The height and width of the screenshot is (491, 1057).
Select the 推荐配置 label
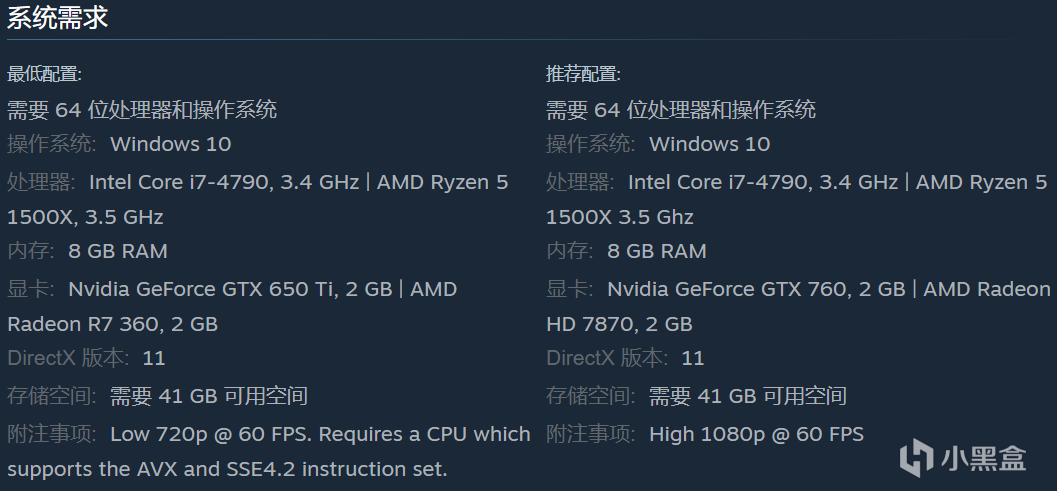pos(583,74)
